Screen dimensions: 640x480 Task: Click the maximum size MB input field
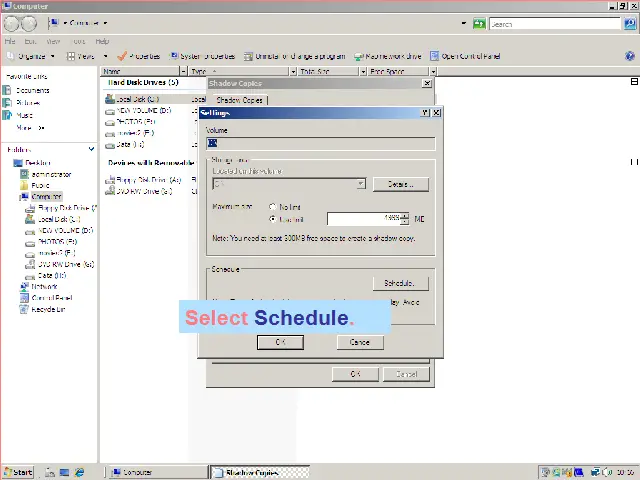click(x=364, y=219)
